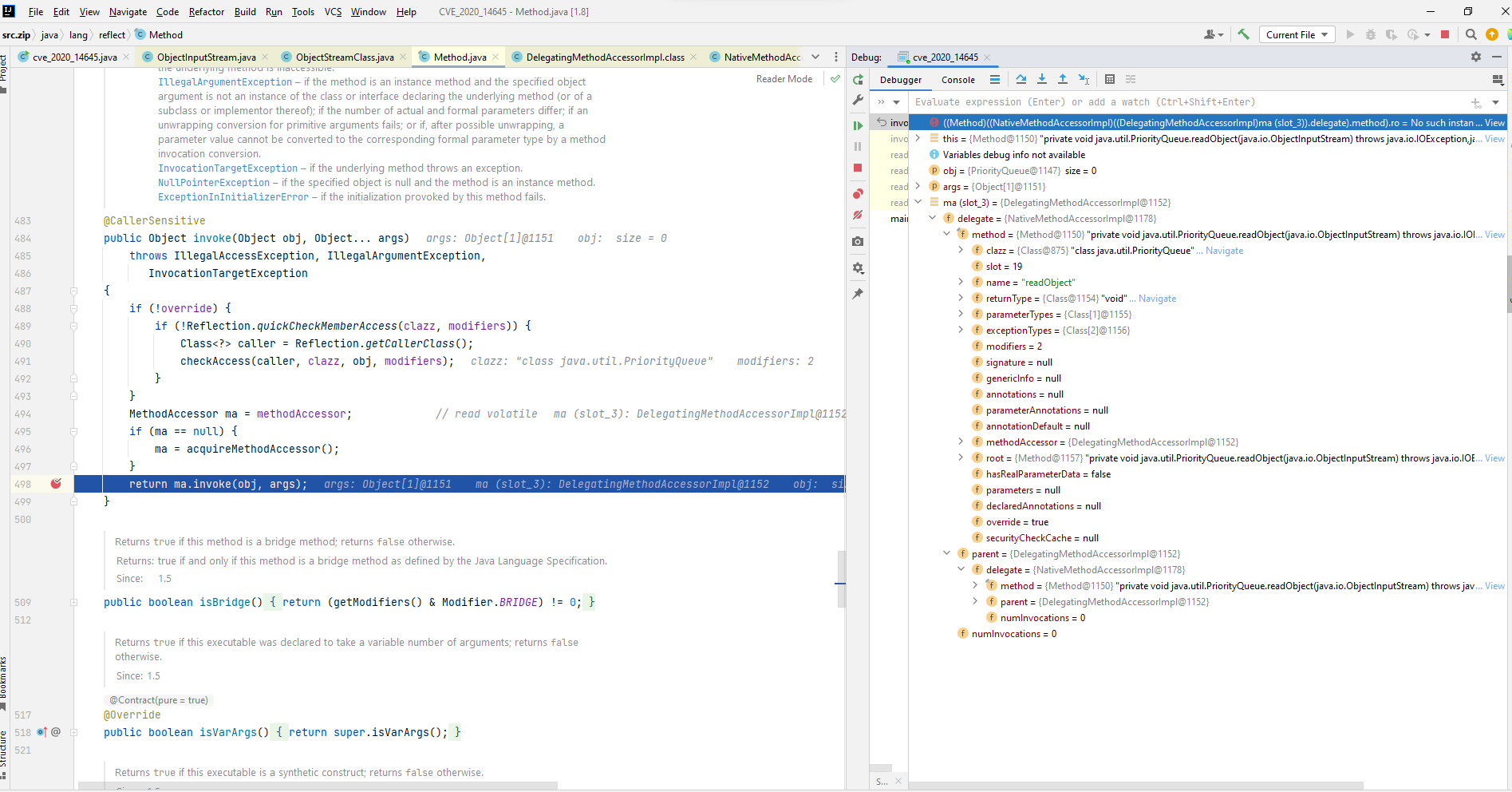The image size is (1512, 792).
Task: Close the Method.java editor tab
Action: [x=495, y=57]
